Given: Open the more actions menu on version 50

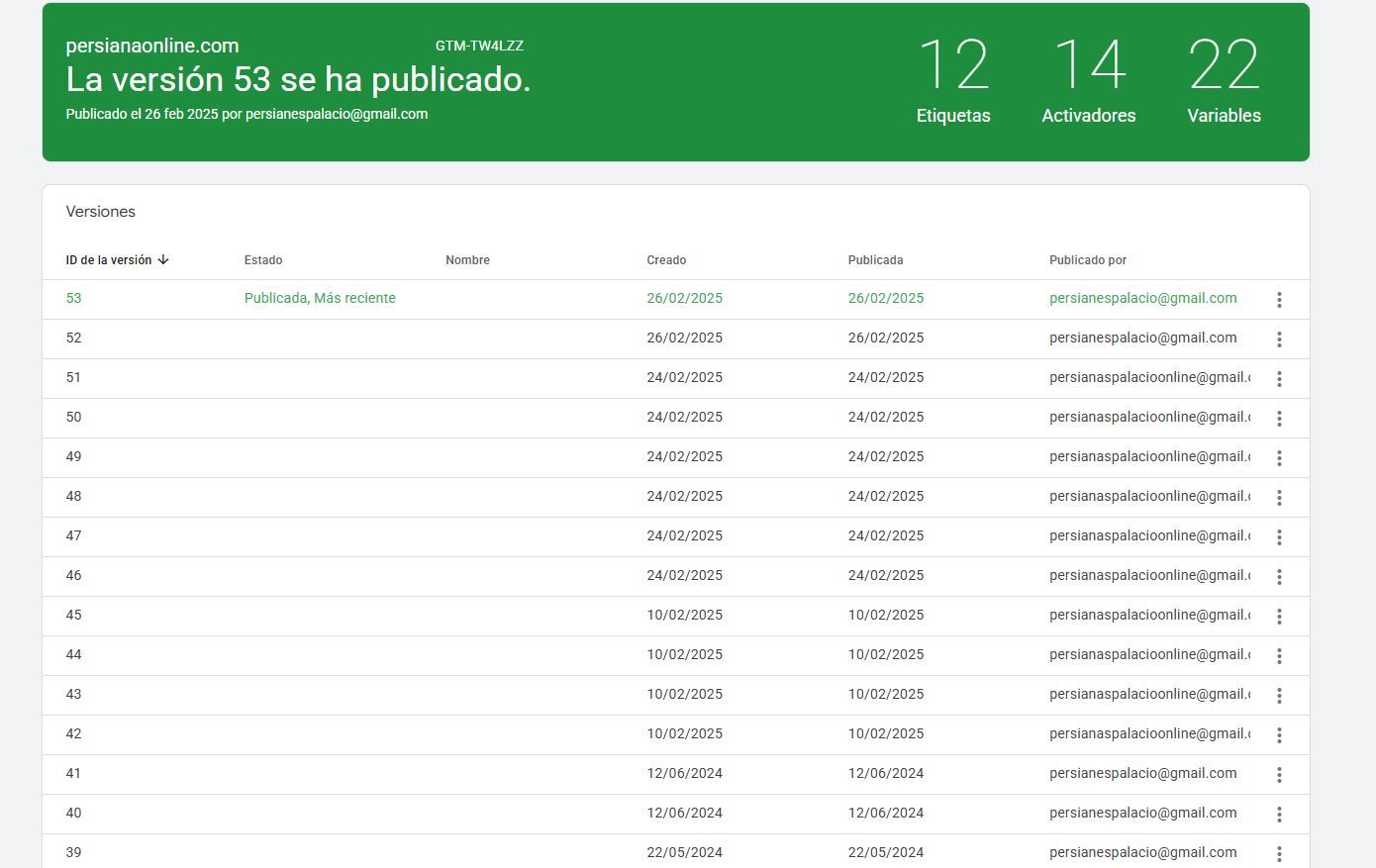Looking at the screenshot, I should point(1279,419).
